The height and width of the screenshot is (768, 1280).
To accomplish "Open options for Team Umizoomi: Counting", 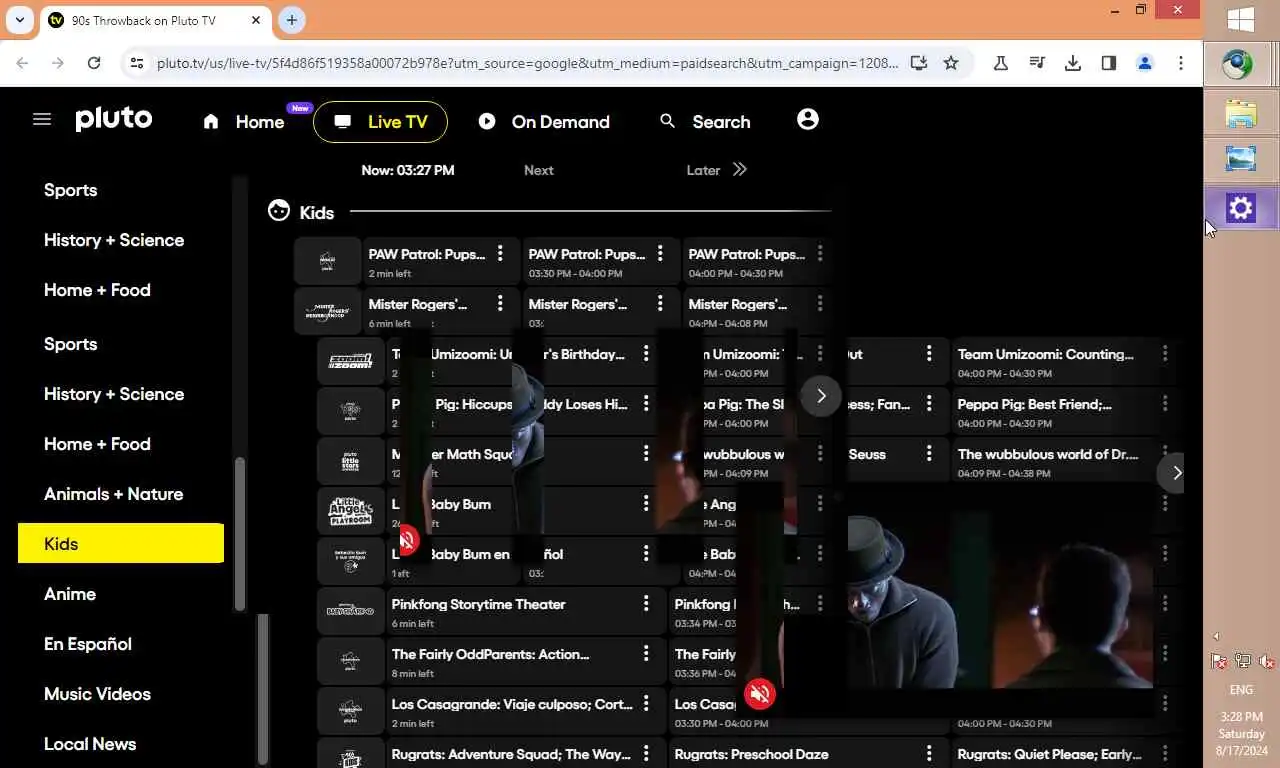I will coord(1165,354).
